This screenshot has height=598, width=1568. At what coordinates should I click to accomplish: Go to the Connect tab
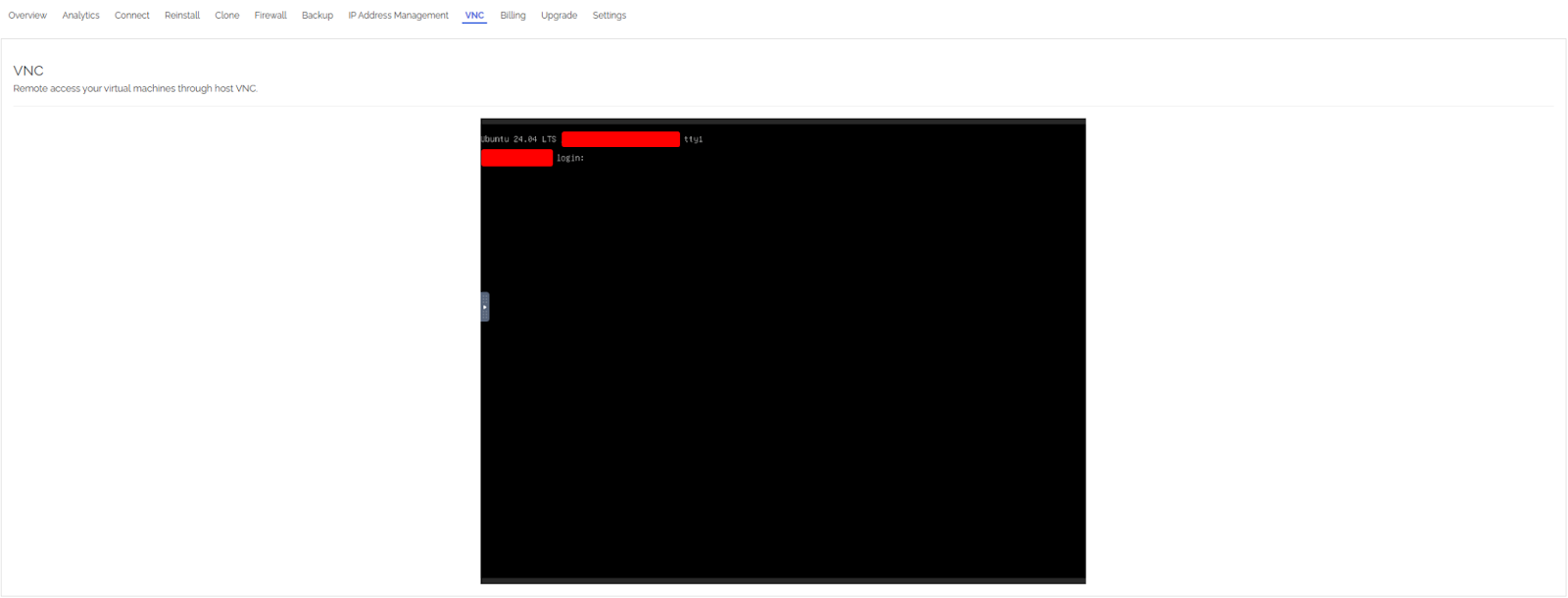click(x=131, y=16)
